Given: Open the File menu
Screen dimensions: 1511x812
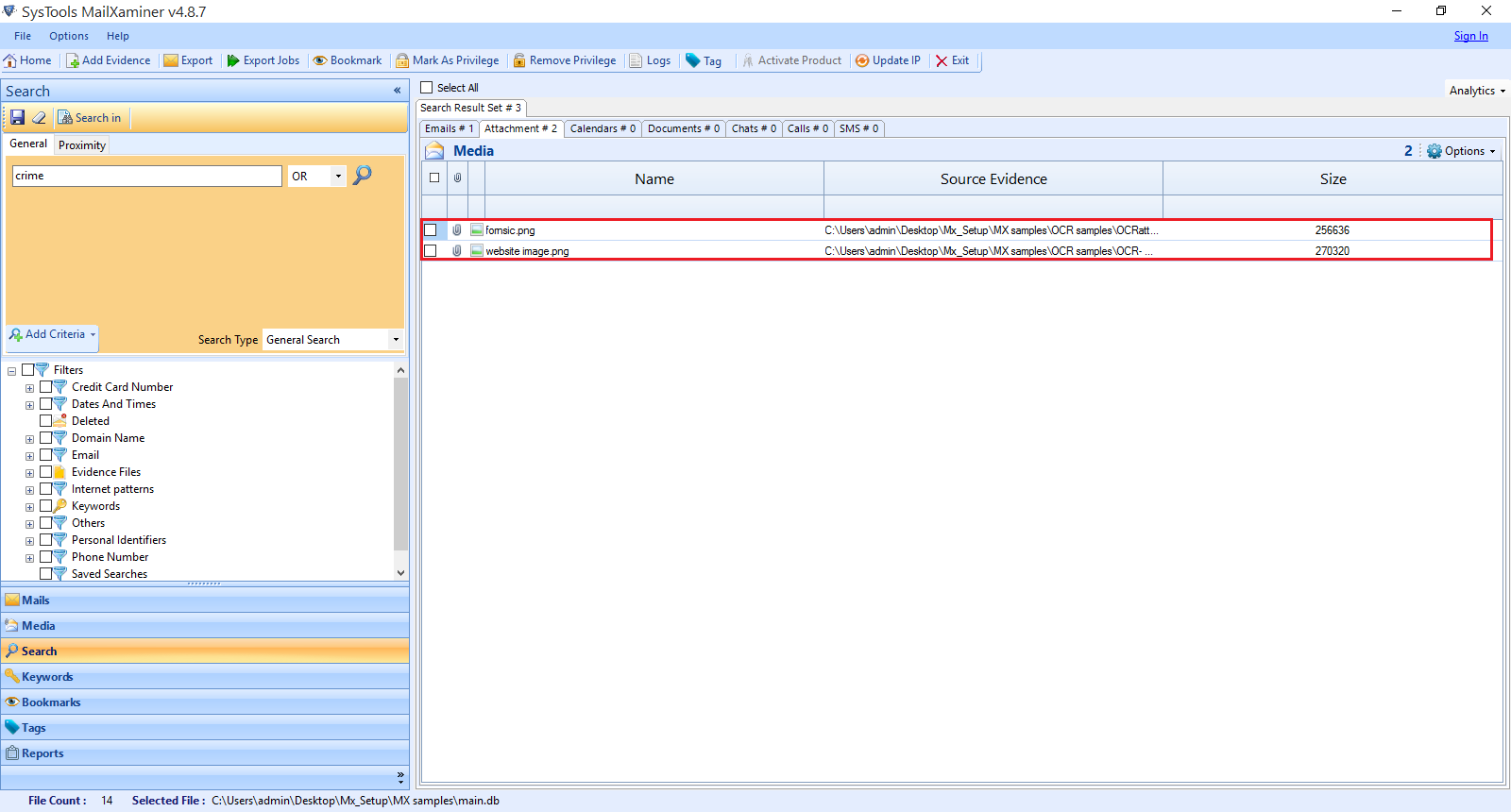Looking at the screenshot, I should 23,36.
